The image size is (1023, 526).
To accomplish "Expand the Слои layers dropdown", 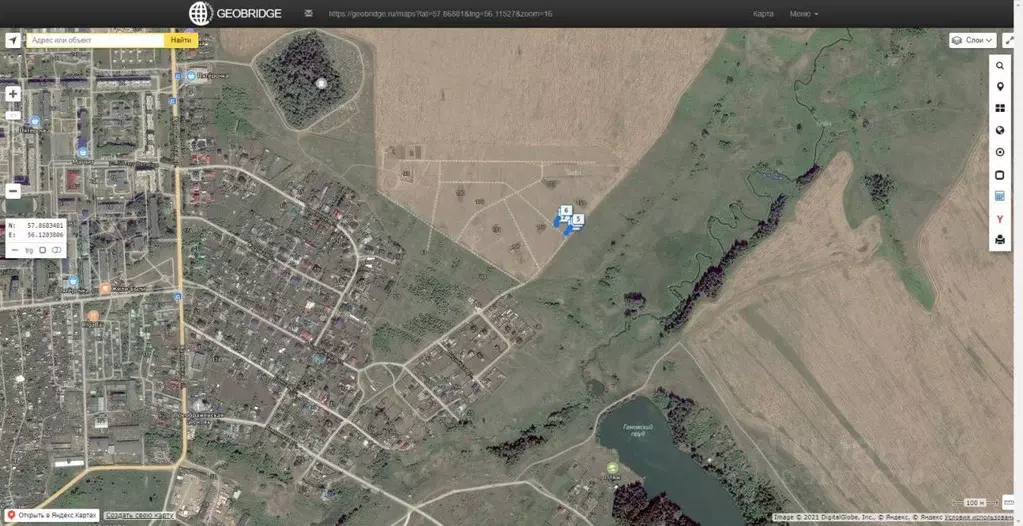I will coord(972,40).
